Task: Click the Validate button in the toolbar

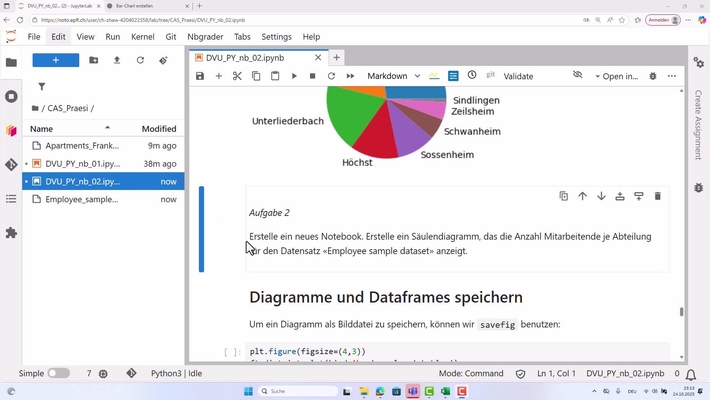Action: tap(518, 76)
